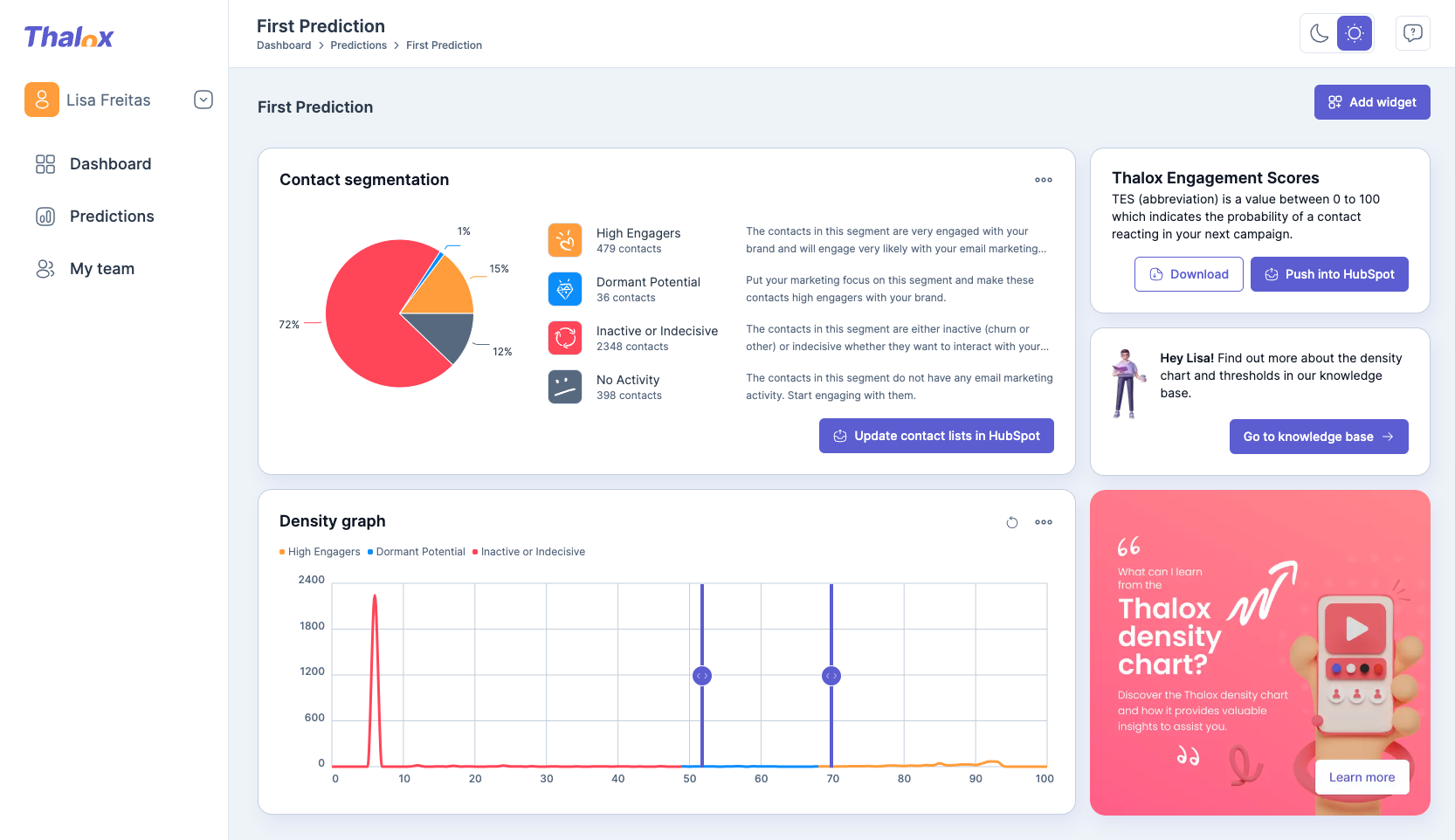
Task: Click the Push into HubSpot button
Action: (1328, 274)
